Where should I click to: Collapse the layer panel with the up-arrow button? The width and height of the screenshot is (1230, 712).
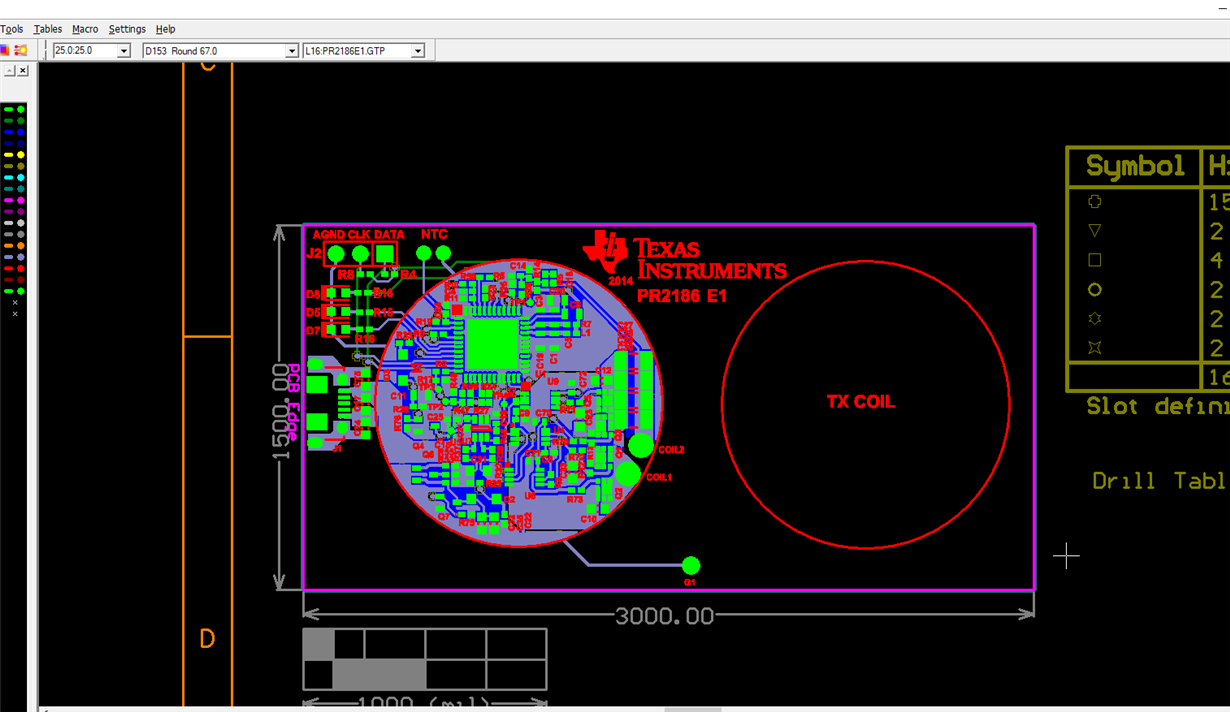point(9,71)
